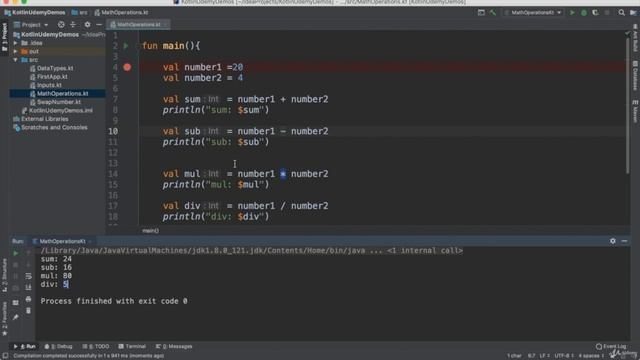
Task: Open Search Everywhere magnifier icon
Action: (621, 13)
